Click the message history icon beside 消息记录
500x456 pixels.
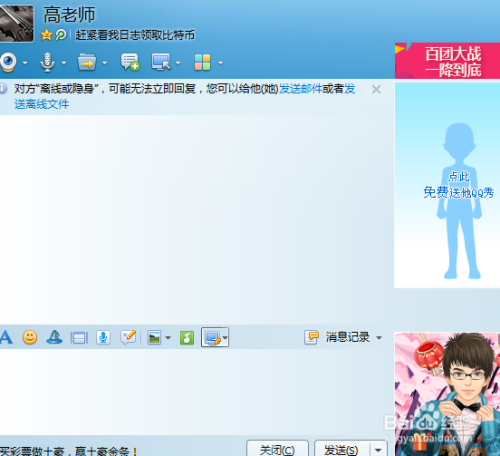[x=311, y=337]
